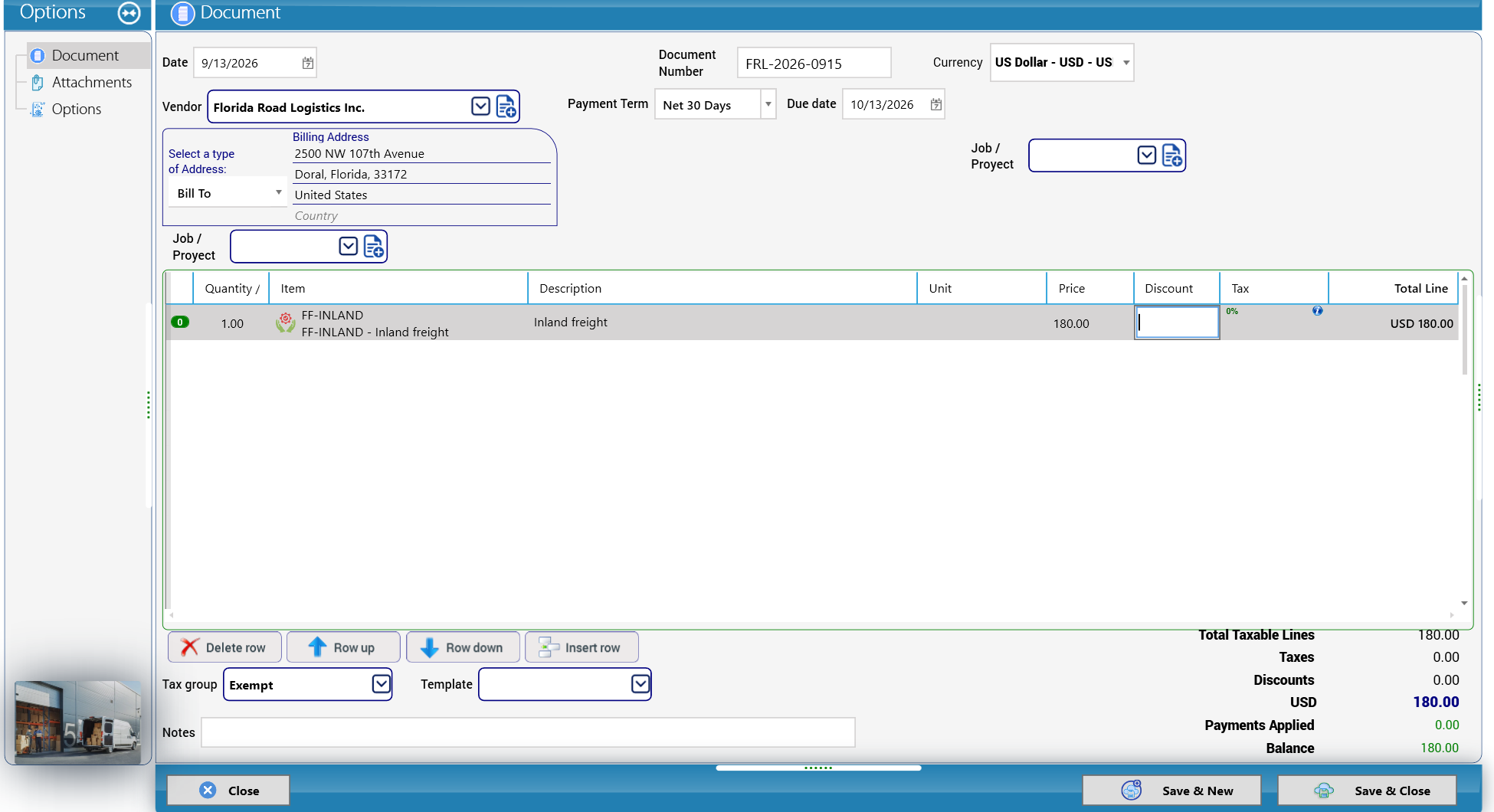Move the line with Row up
1494x812 pixels.
pos(343,647)
